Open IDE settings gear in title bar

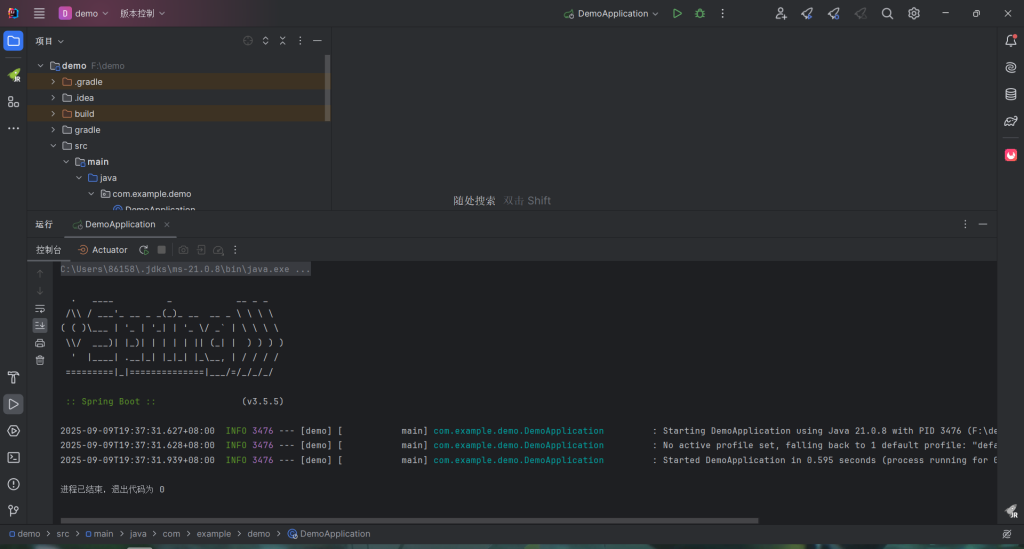913,14
